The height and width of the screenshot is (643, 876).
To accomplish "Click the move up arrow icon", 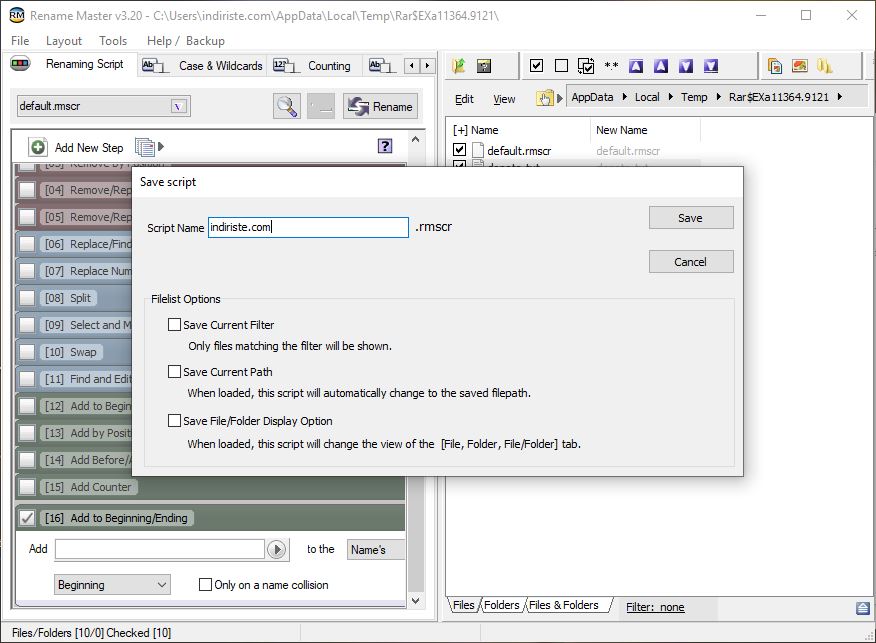I will tap(661, 66).
